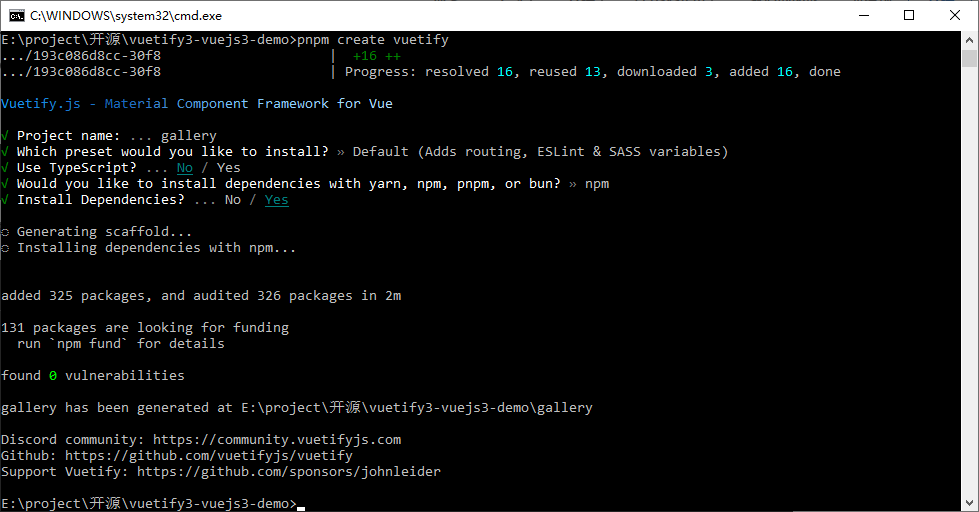Image resolution: width=979 pixels, height=512 pixels.
Task: Click the circle icon before Installing dependencies
Action: pos(5,248)
